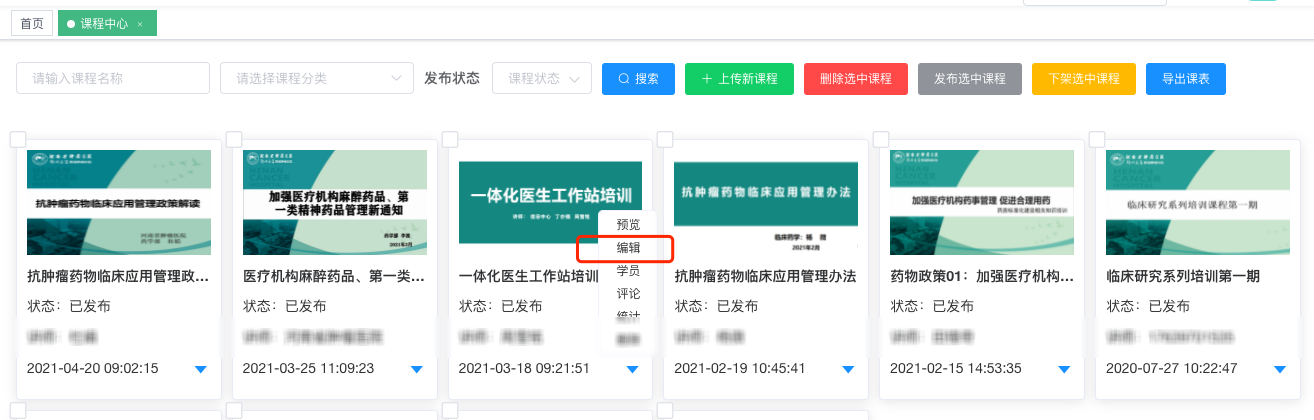Open the 临床研究系列培训课程第一期 thumbnail

tap(1199, 203)
